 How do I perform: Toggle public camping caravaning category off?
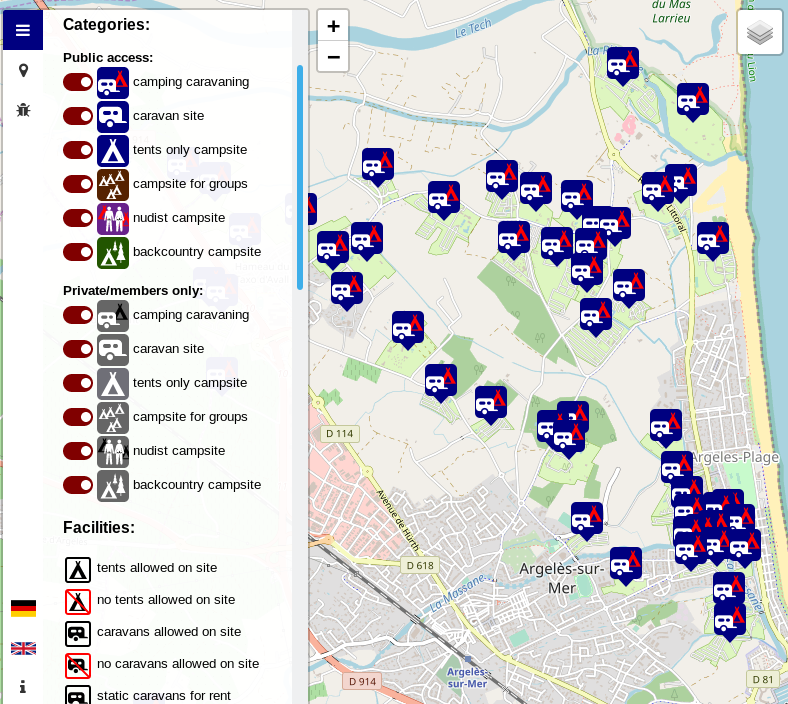click(78, 82)
